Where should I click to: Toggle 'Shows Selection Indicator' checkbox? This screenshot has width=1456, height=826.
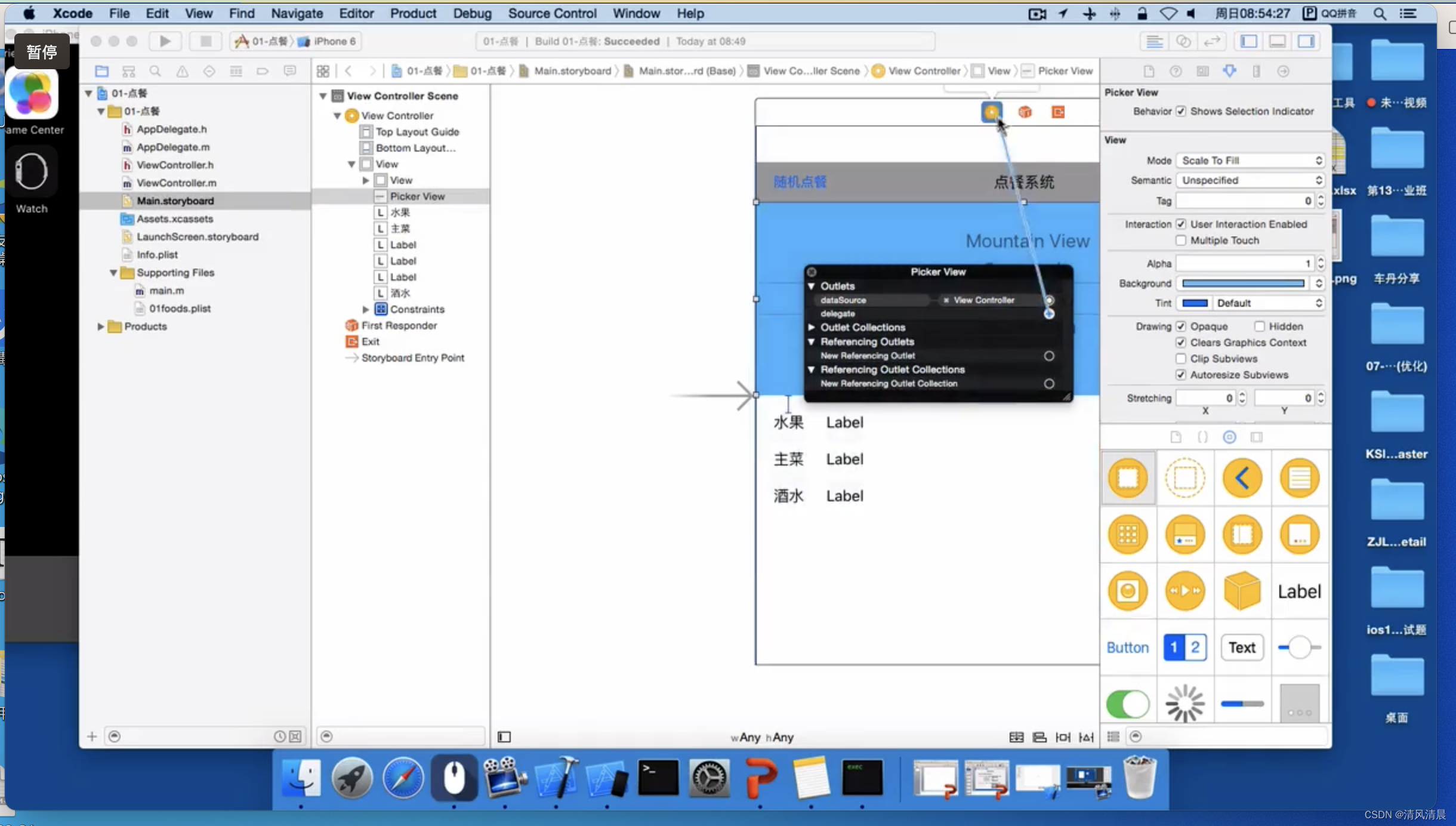(x=1181, y=111)
